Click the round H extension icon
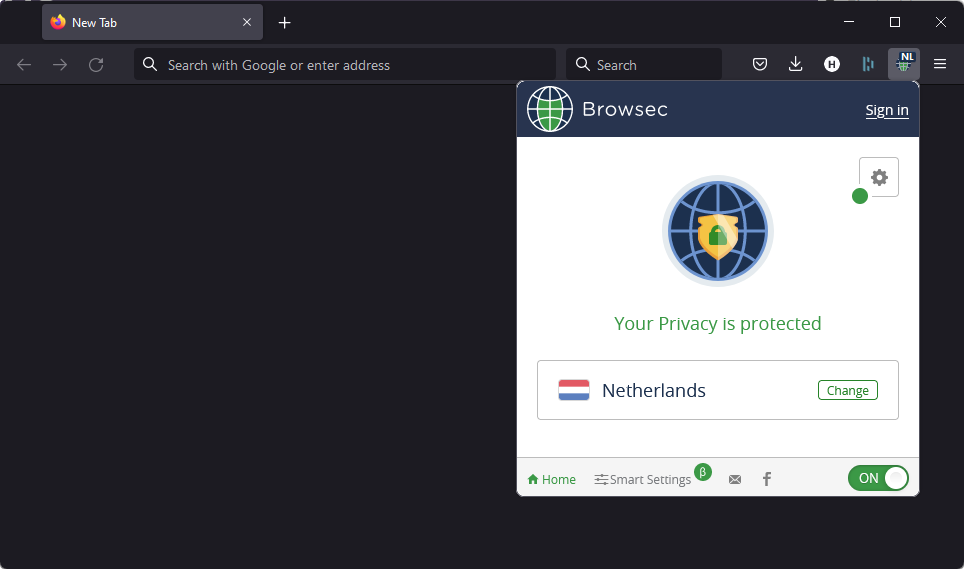 [x=832, y=64]
